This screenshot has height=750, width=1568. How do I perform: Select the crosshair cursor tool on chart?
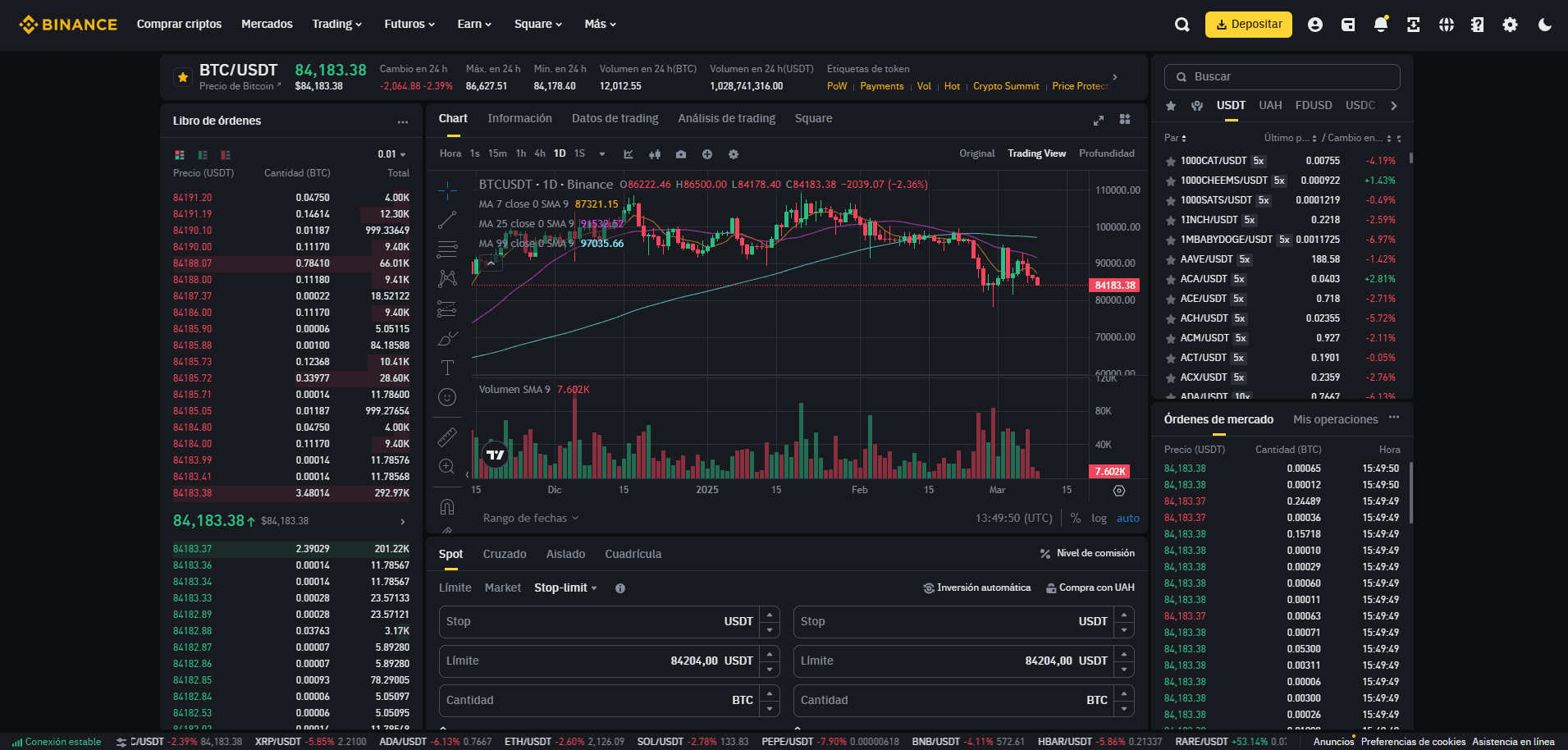(x=447, y=190)
